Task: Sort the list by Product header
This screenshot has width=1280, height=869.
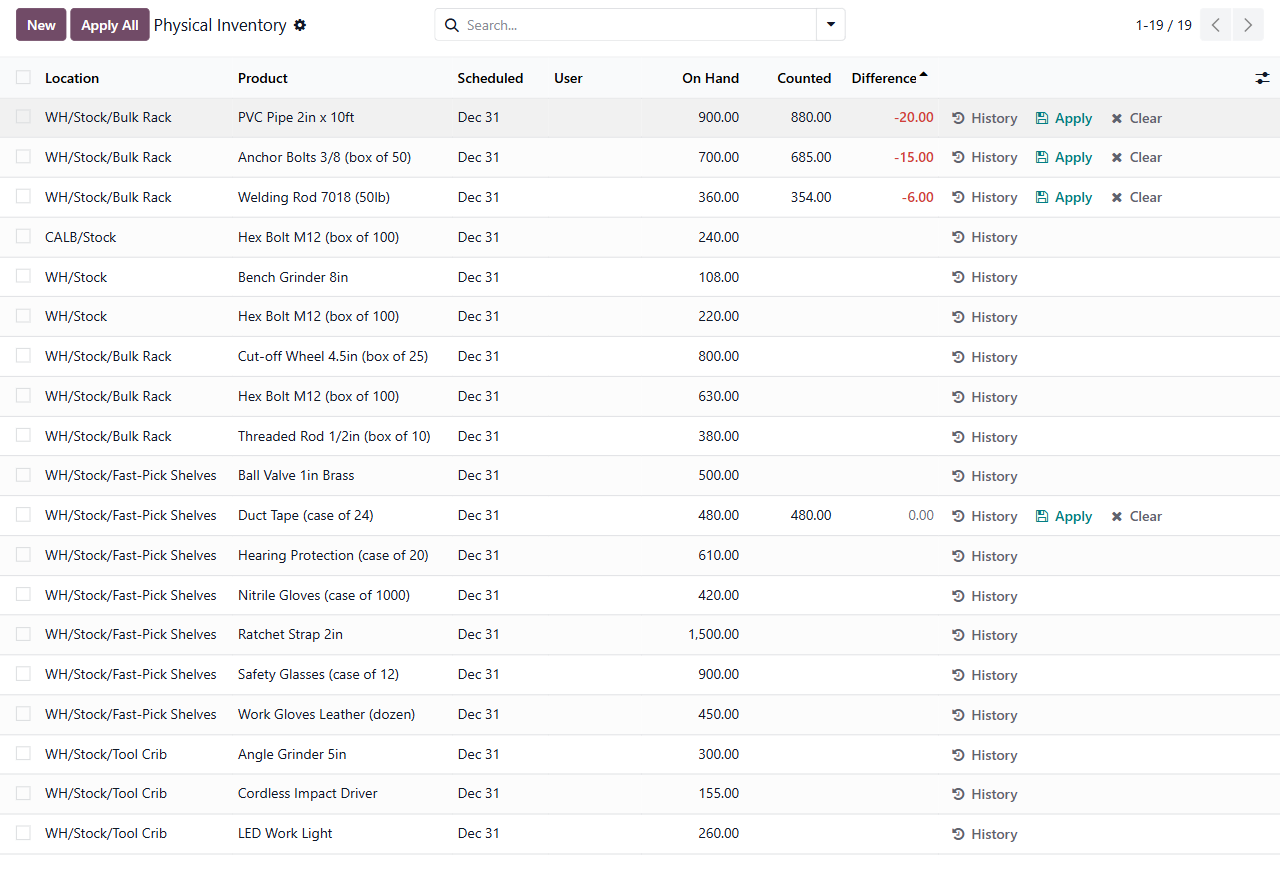Action: tap(263, 78)
